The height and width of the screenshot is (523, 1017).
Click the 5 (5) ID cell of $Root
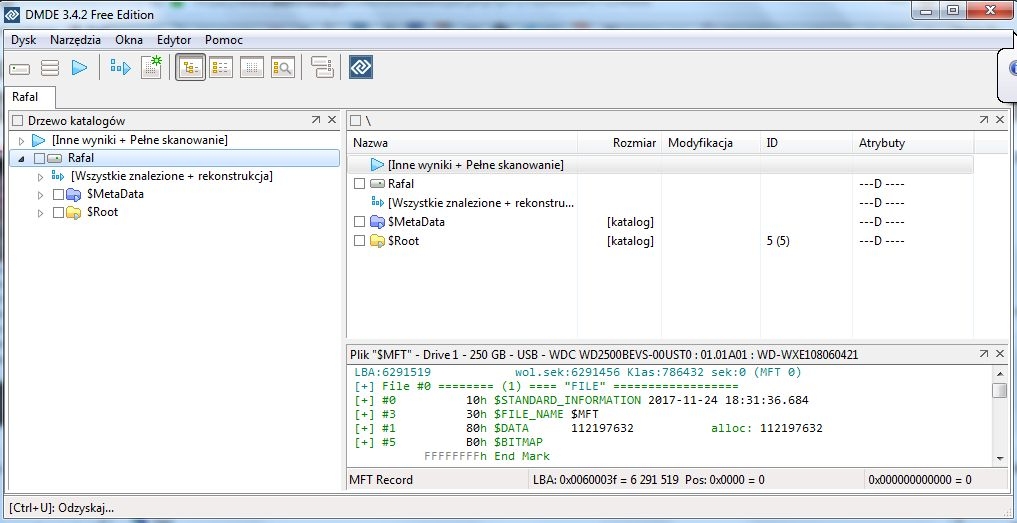tap(778, 241)
